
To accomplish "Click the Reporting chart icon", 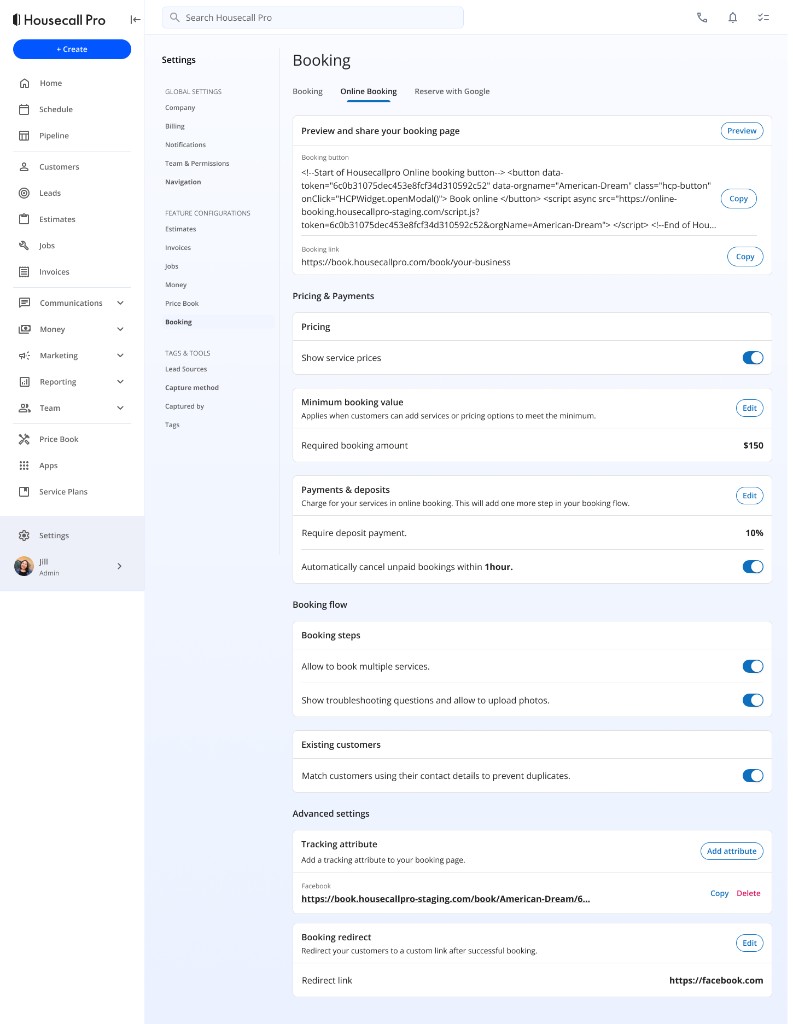I will pyautogui.click(x=24, y=381).
